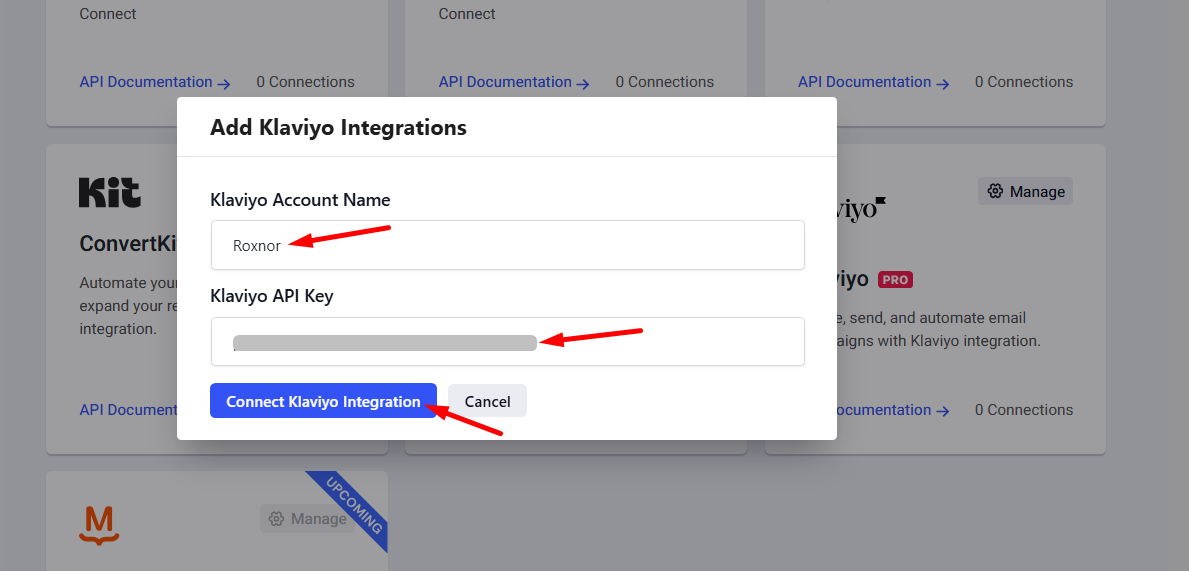Click the Kit logo on ConvertKit card
This screenshot has width=1189, height=571.
(x=110, y=193)
